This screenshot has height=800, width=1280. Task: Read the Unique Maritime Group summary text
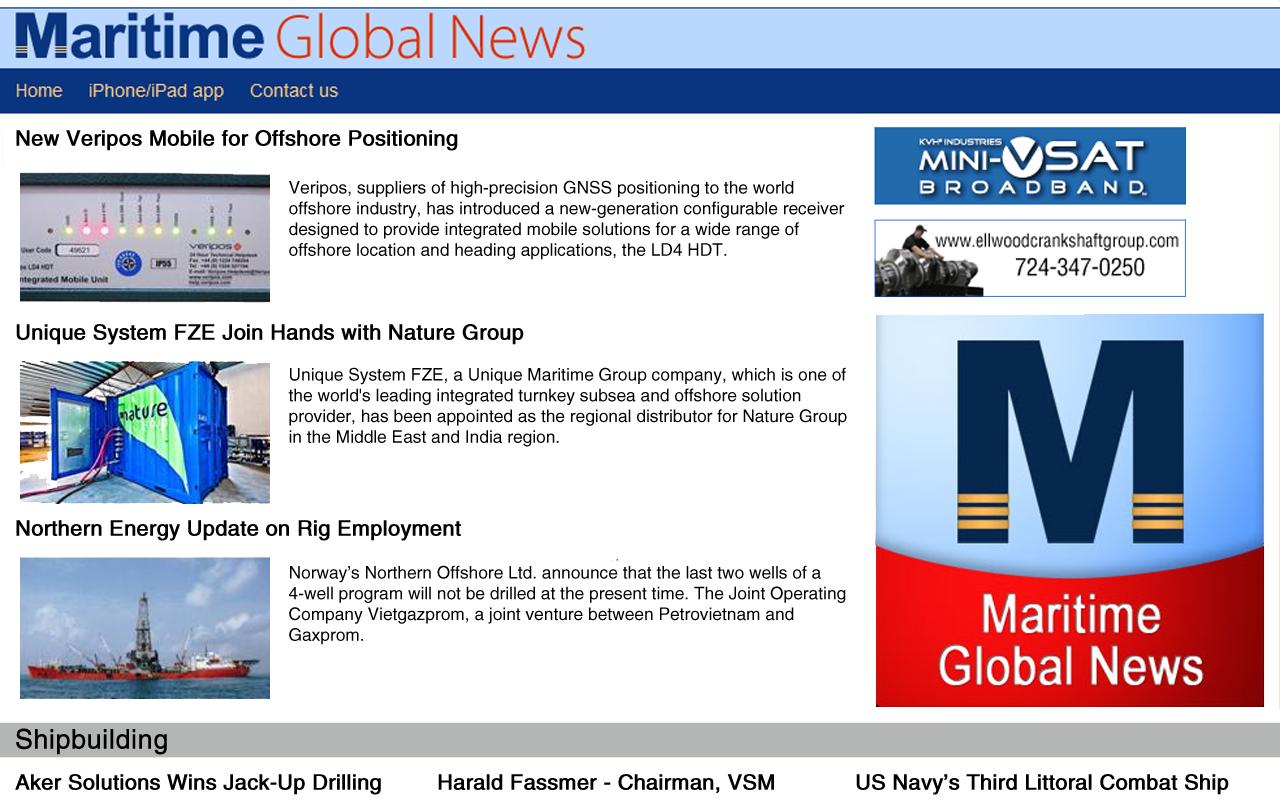point(568,406)
